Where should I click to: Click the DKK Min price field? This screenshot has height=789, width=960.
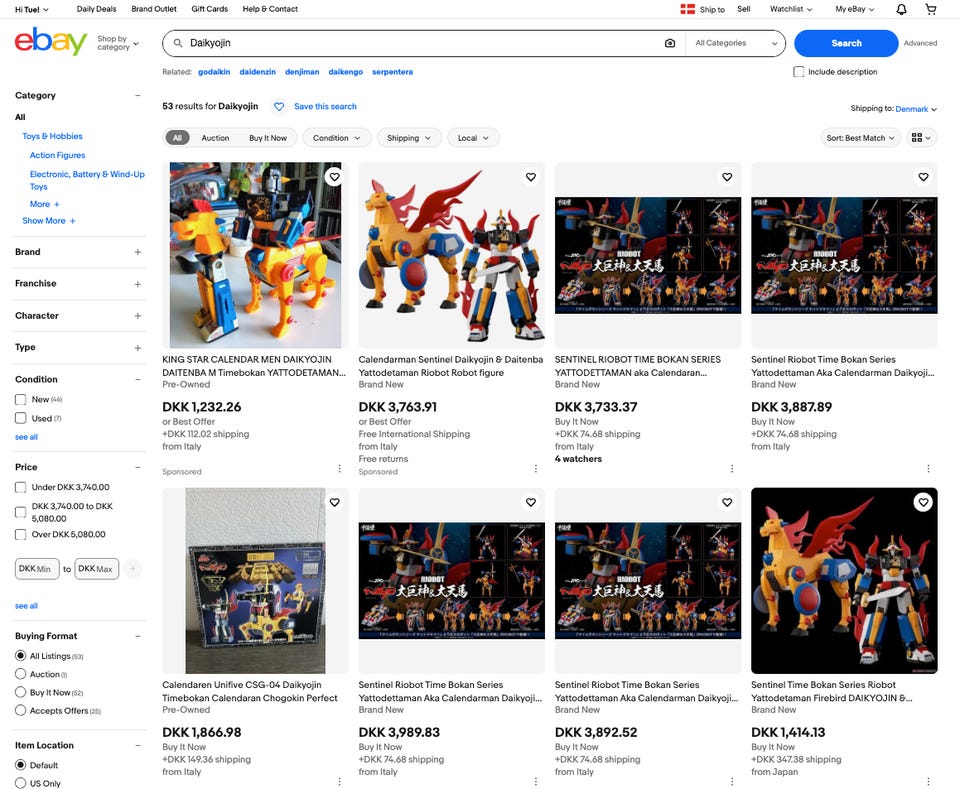coord(37,569)
